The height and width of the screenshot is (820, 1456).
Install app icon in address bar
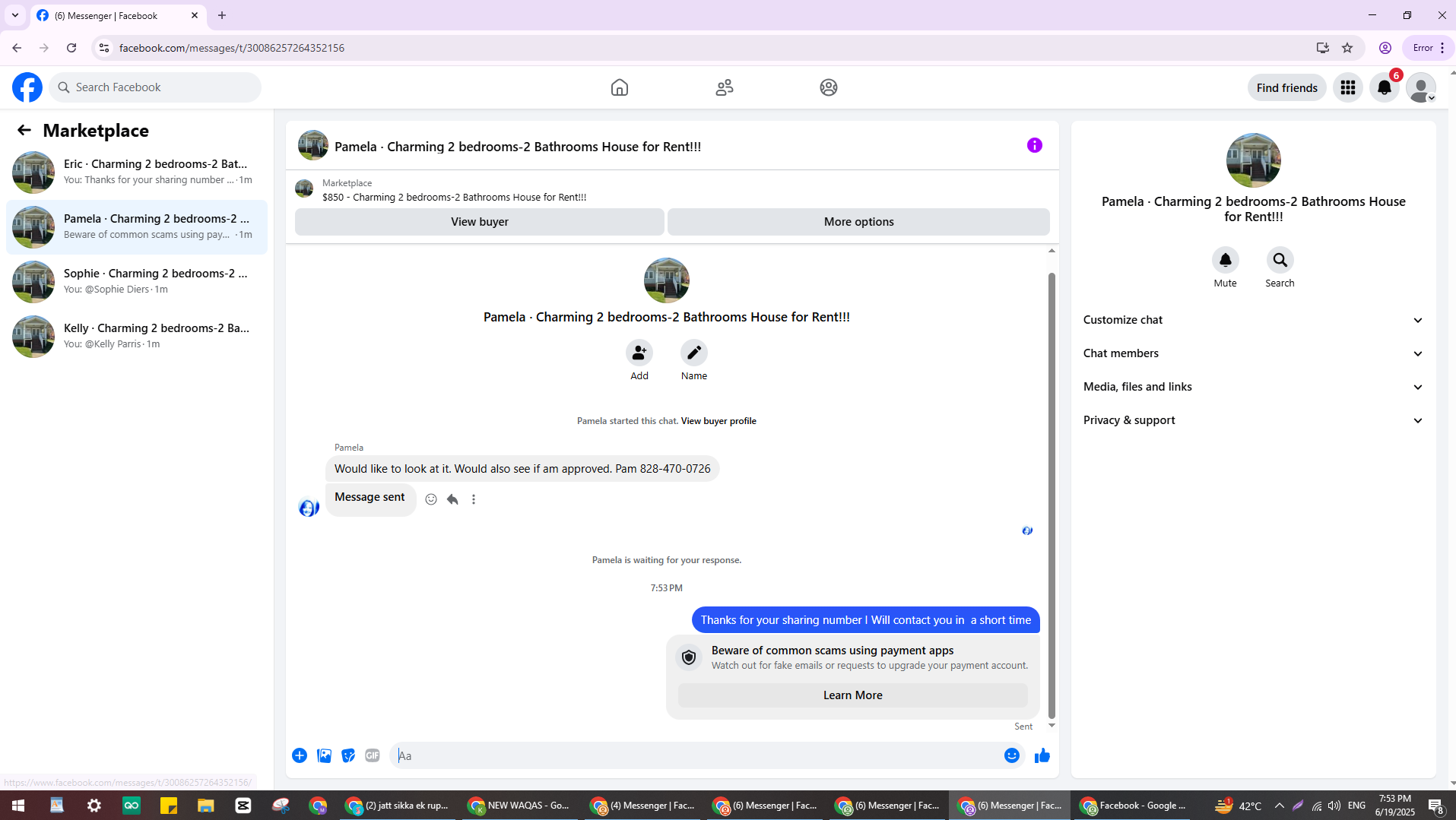[1323, 48]
